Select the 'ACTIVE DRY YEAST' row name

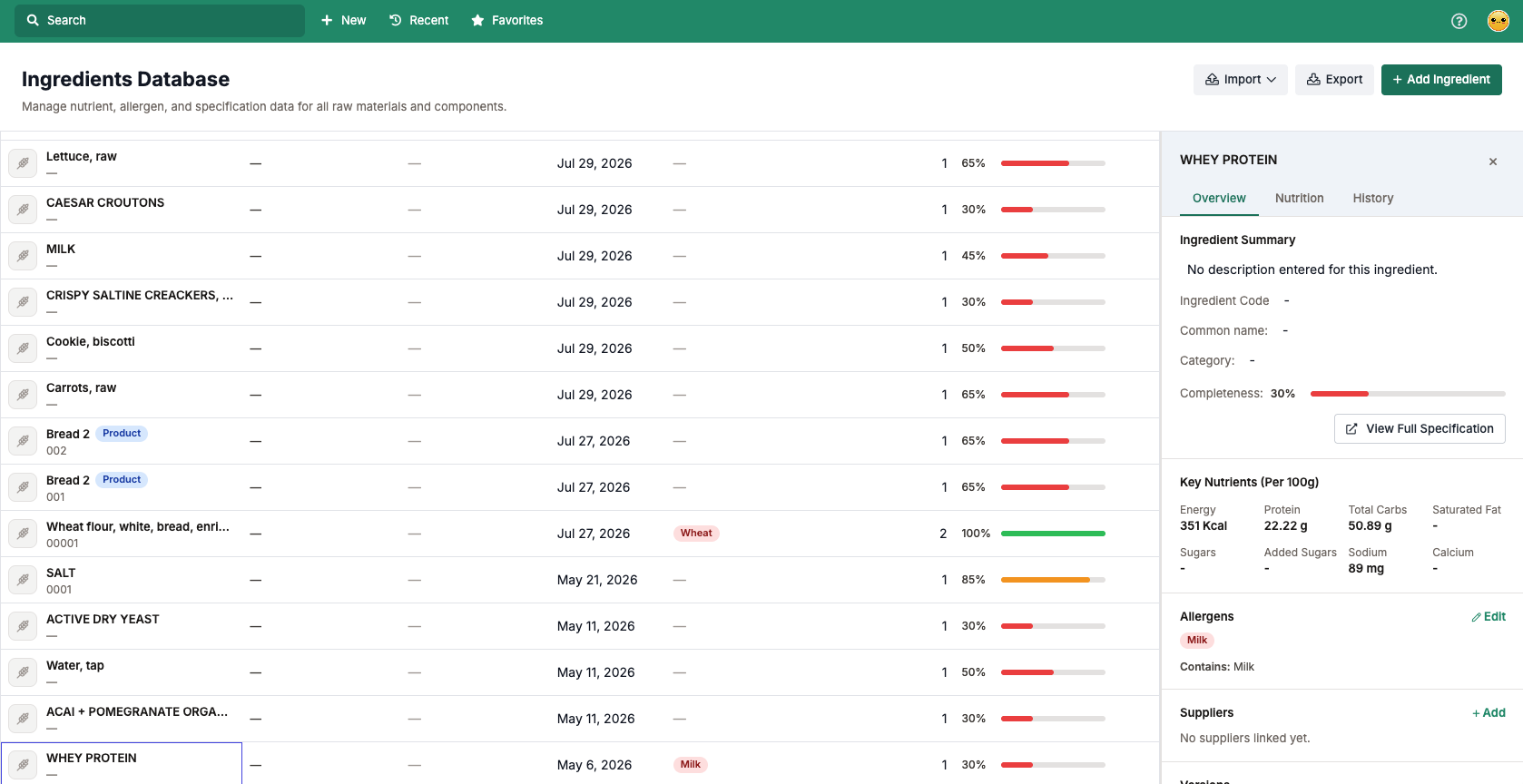tap(103, 619)
